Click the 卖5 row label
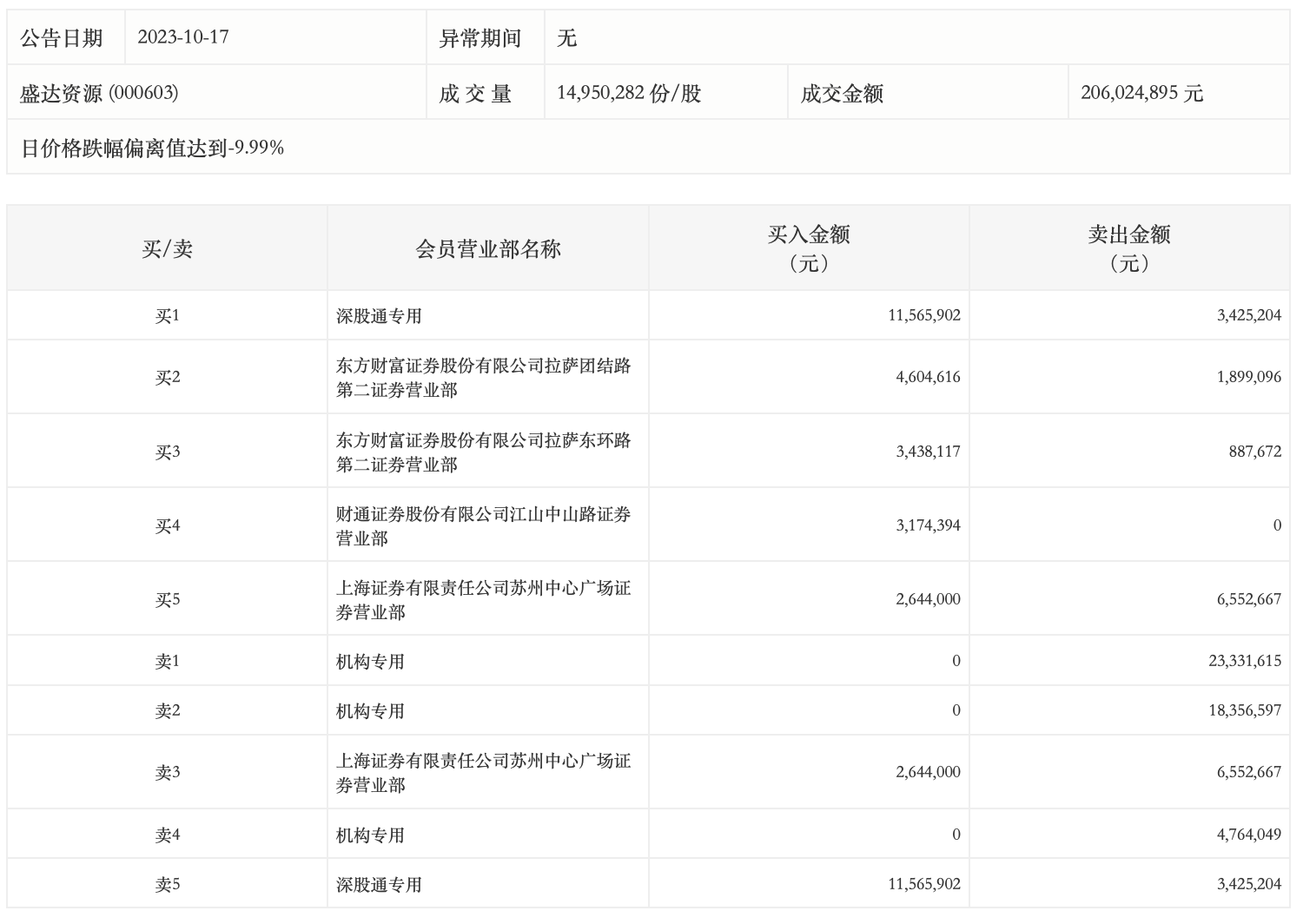The image size is (1303, 924). tap(167, 884)
